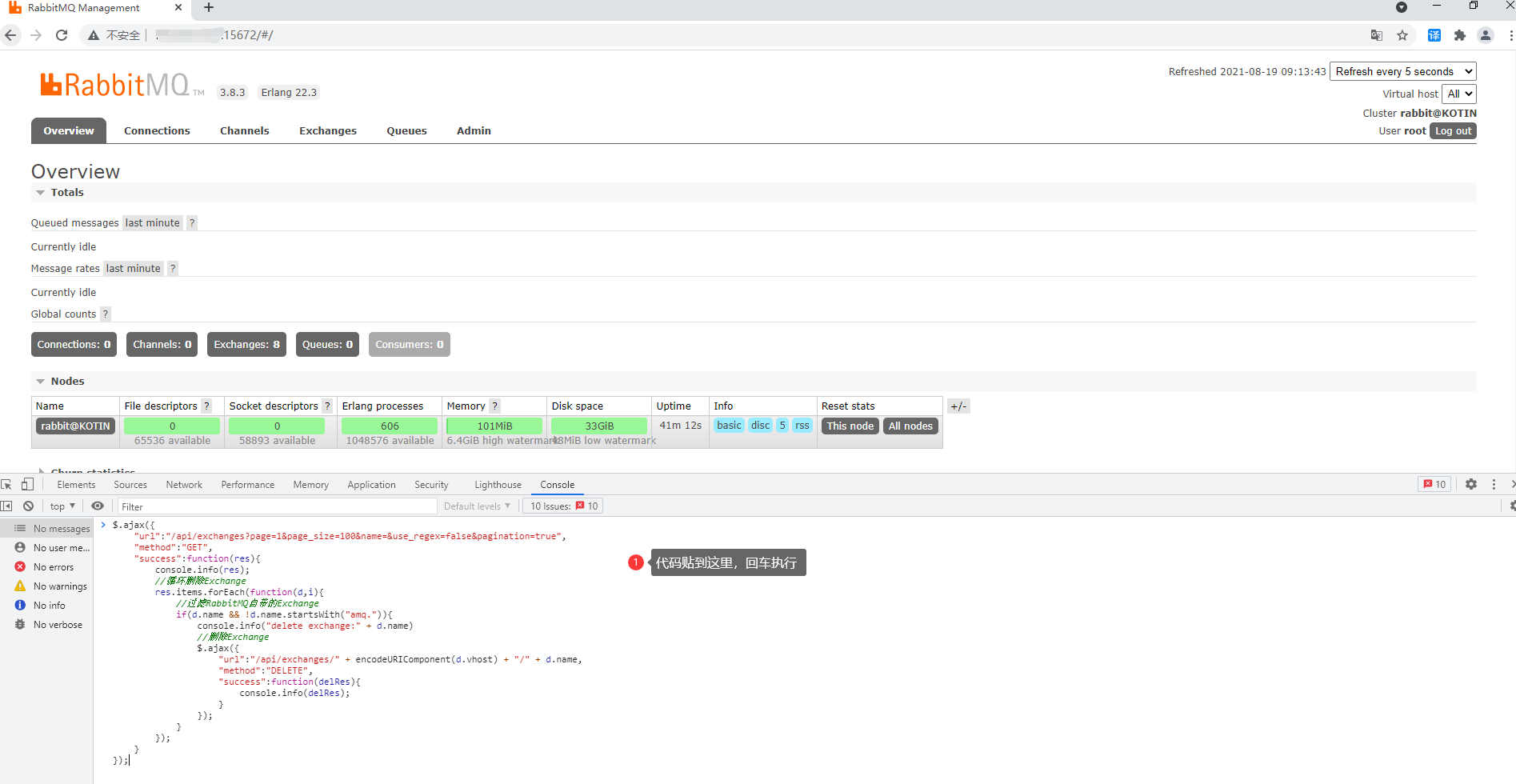Open the rabbit@KOTIN node link
The image size is (1516, 784).
[x=76, y=426]
